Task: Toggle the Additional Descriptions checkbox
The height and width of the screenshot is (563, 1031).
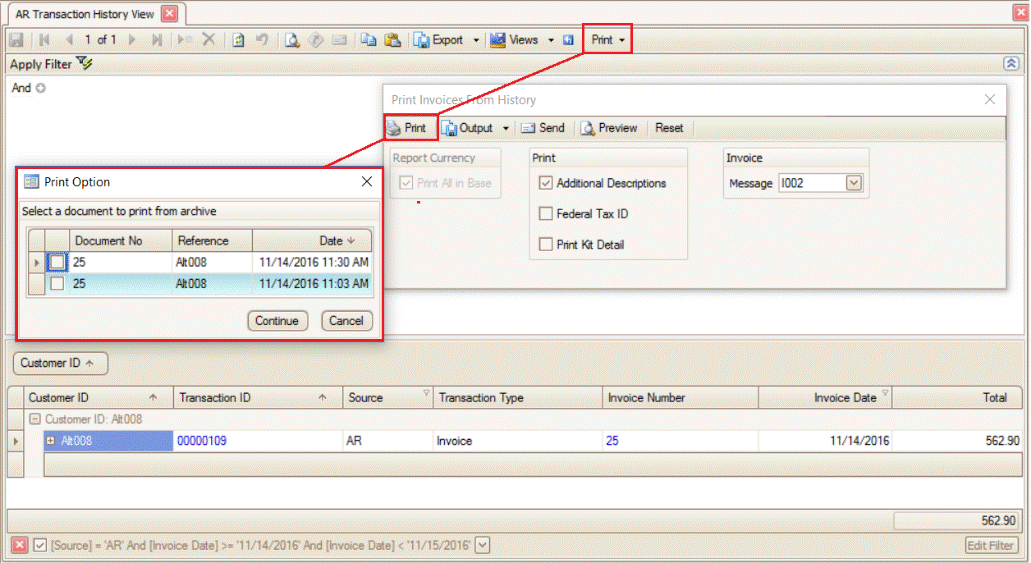Action: click(x=546, y=183)
